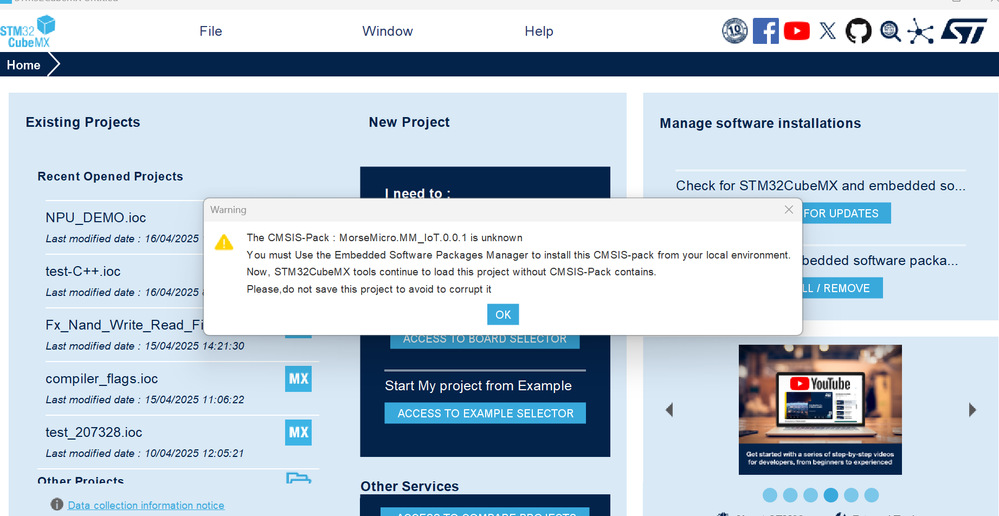Open the X social icon
The image size is (999, 516).
[x=828, y=31]
